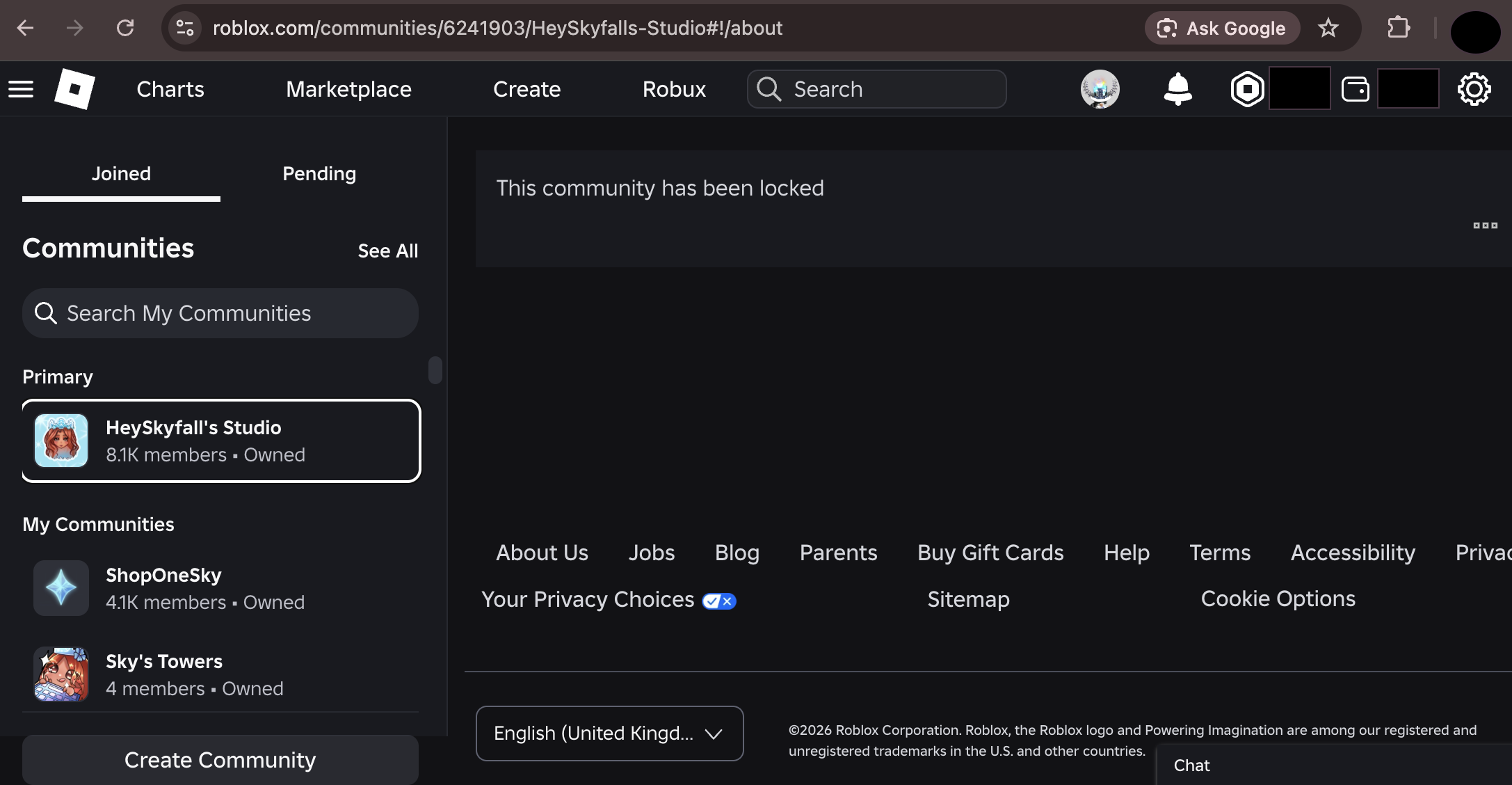
Task: Click the Sky's Towers community icon
Action: click(x=61, y=674)
